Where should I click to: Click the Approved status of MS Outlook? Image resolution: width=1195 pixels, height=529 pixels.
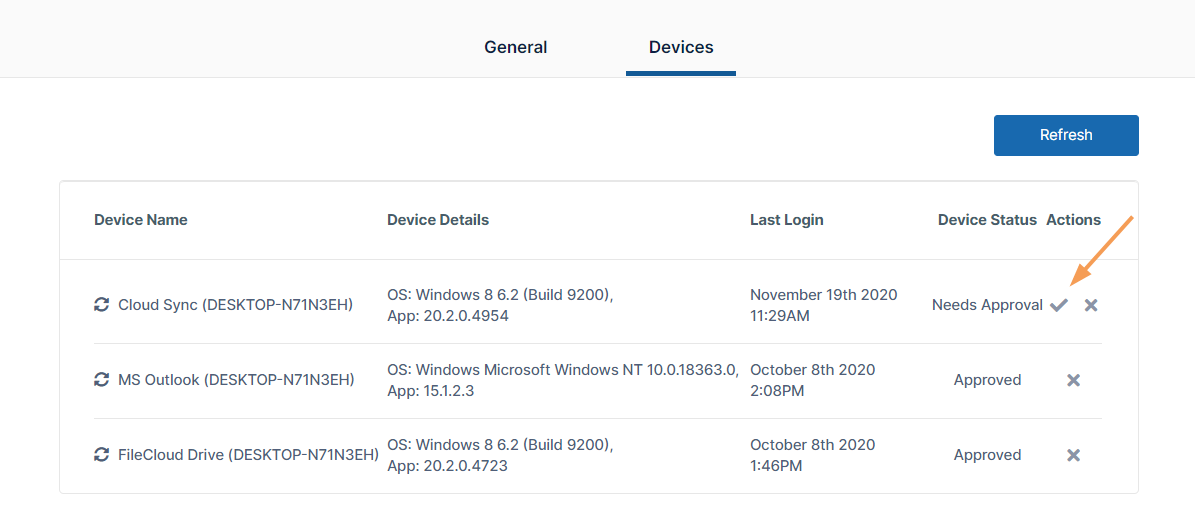(x=987, y=380)
